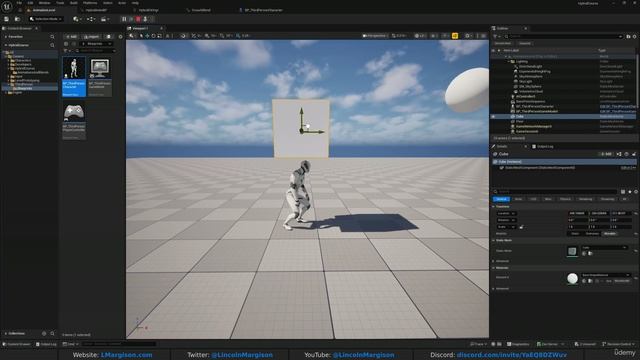640x360 pixels.
Task: Toggle surface snapping in viewport toolbar
Action: [x=194, y=36]
